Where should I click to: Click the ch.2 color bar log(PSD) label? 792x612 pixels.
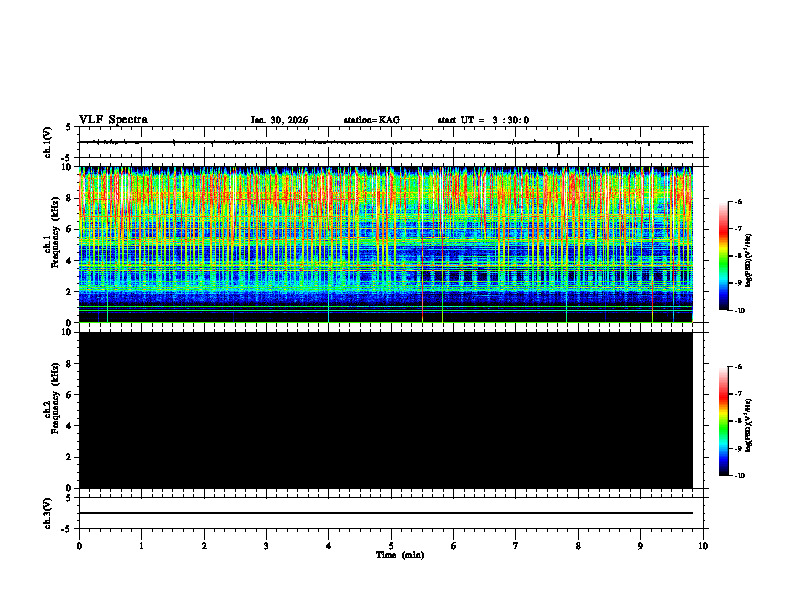[749, 426]
